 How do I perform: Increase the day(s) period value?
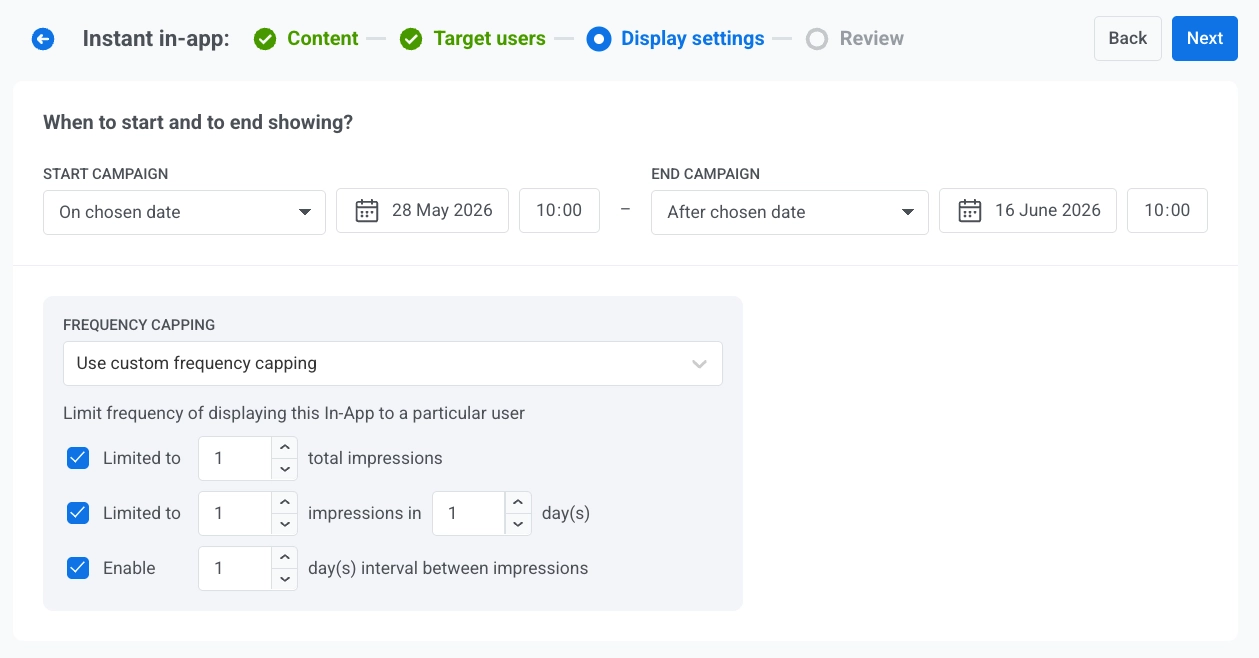(x=518, y=503)
